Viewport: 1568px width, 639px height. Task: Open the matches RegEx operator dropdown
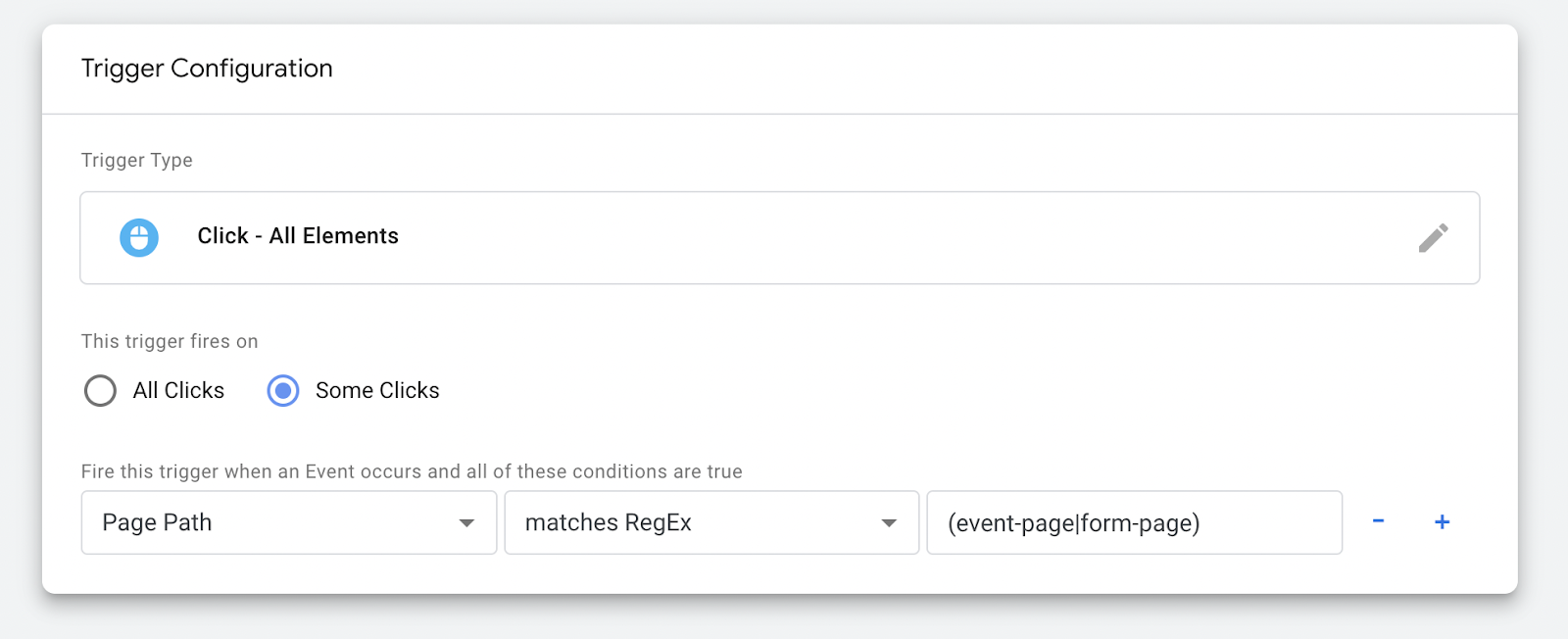[710, 522]
